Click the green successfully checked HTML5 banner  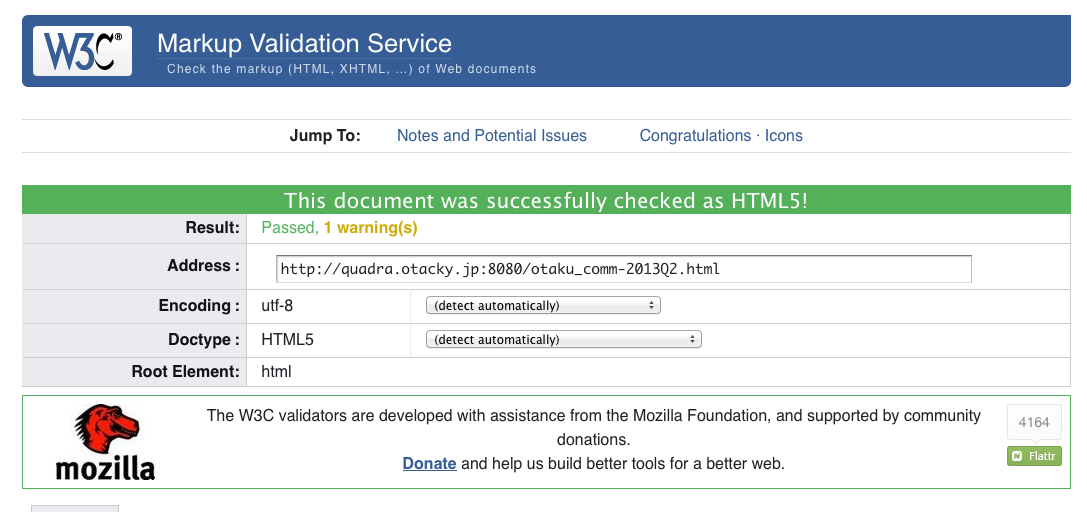coord(546,200)
